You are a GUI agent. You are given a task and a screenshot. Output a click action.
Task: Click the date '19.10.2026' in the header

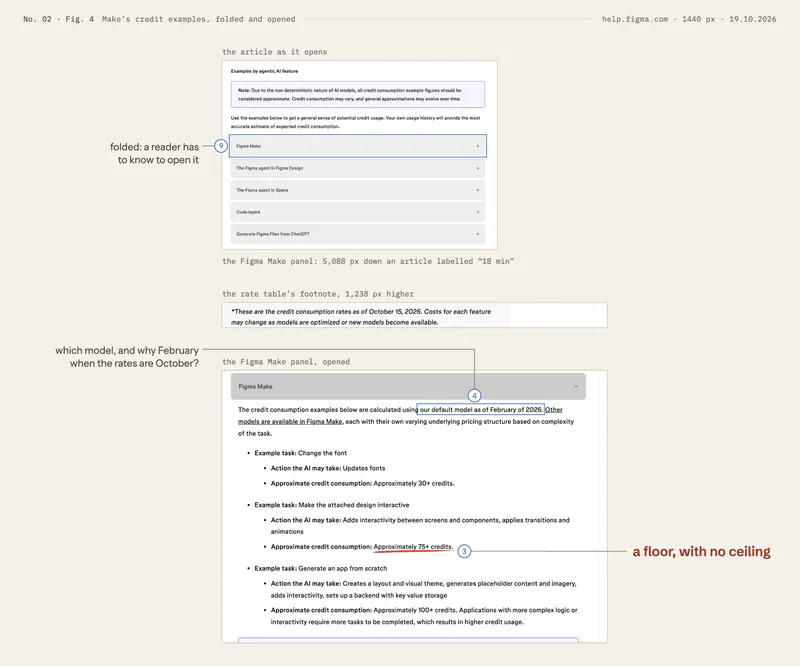[753, 19]
